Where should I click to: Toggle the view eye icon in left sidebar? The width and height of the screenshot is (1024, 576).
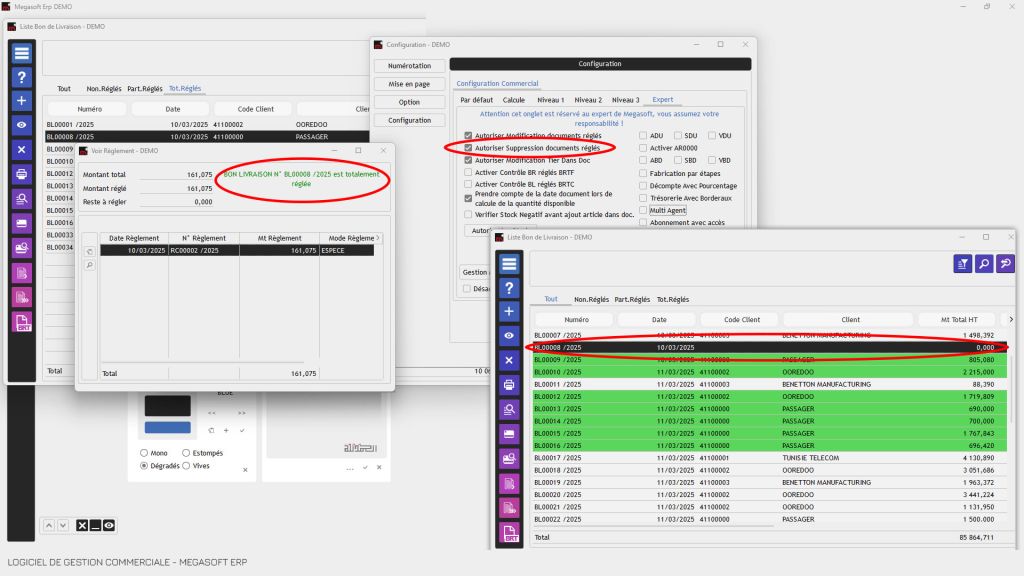[22, 125]
